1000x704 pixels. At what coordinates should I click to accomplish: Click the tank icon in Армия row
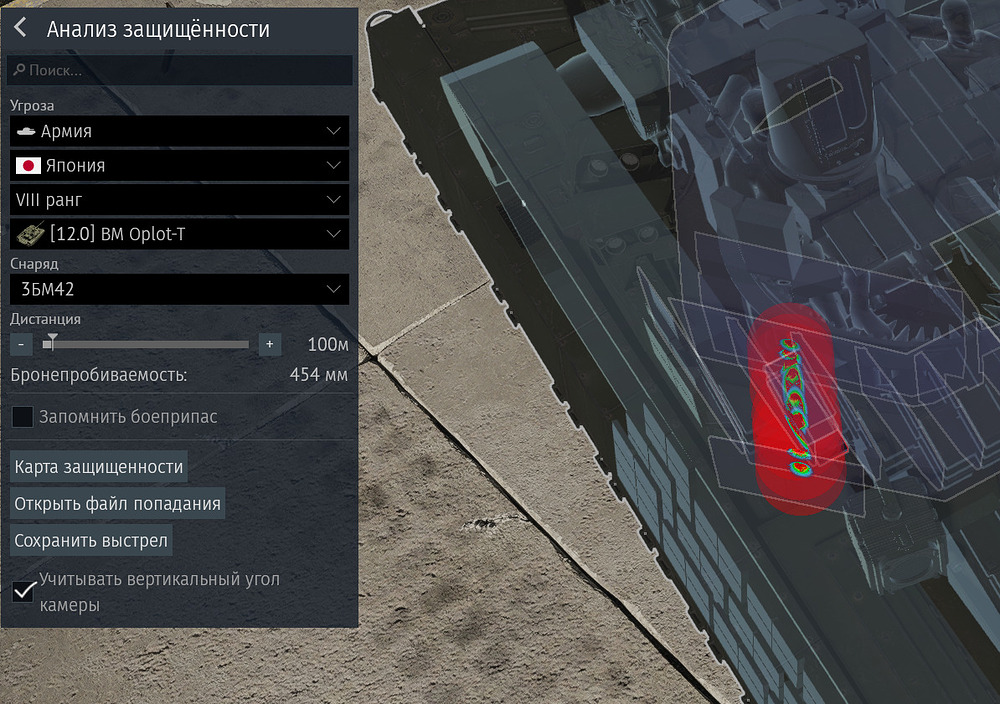pyautogui.click(x=26, y=131)
